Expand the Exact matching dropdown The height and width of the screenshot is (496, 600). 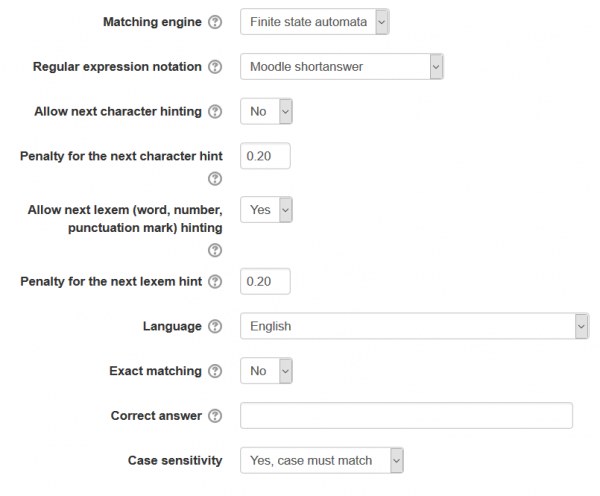[x=266, y=371]
